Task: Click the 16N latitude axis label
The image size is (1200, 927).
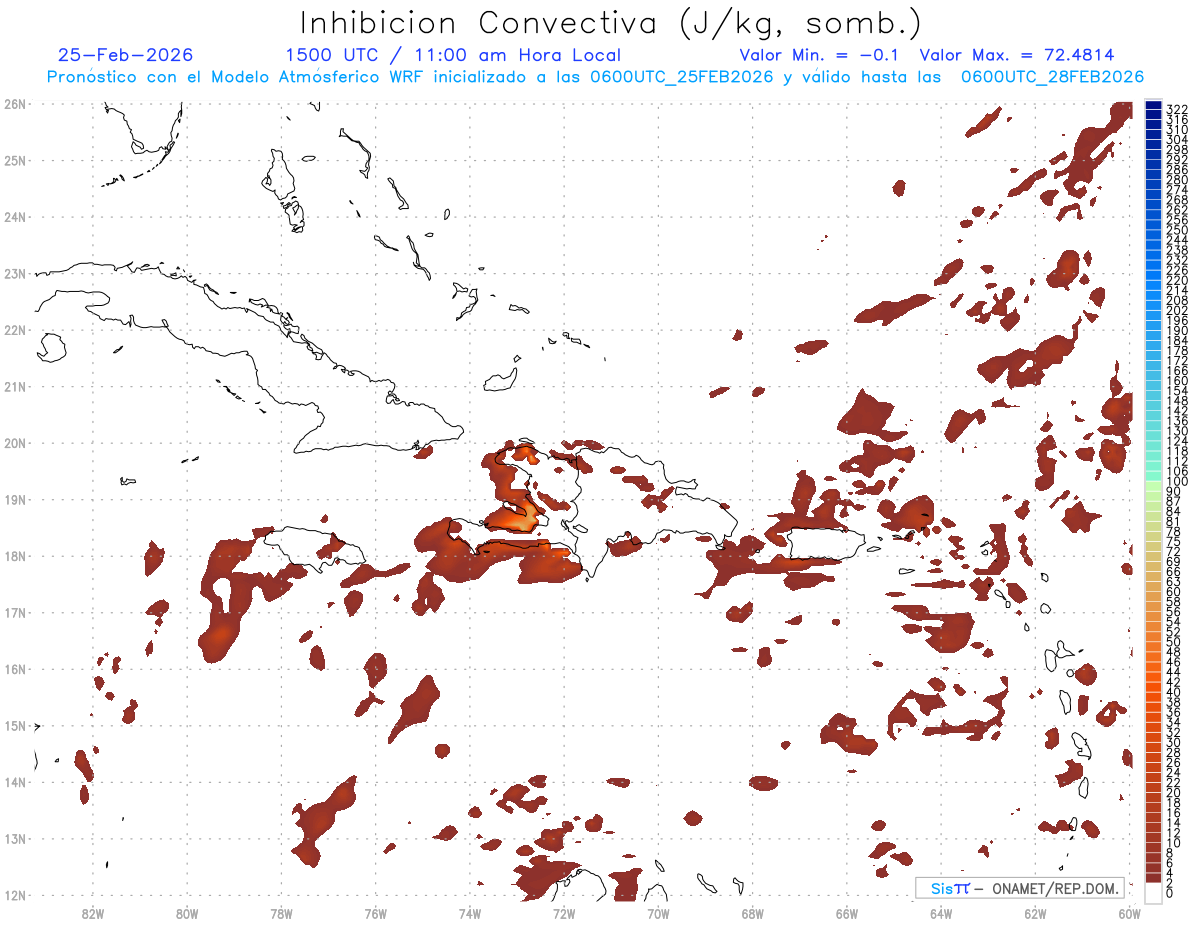Action: click(15, 669)
